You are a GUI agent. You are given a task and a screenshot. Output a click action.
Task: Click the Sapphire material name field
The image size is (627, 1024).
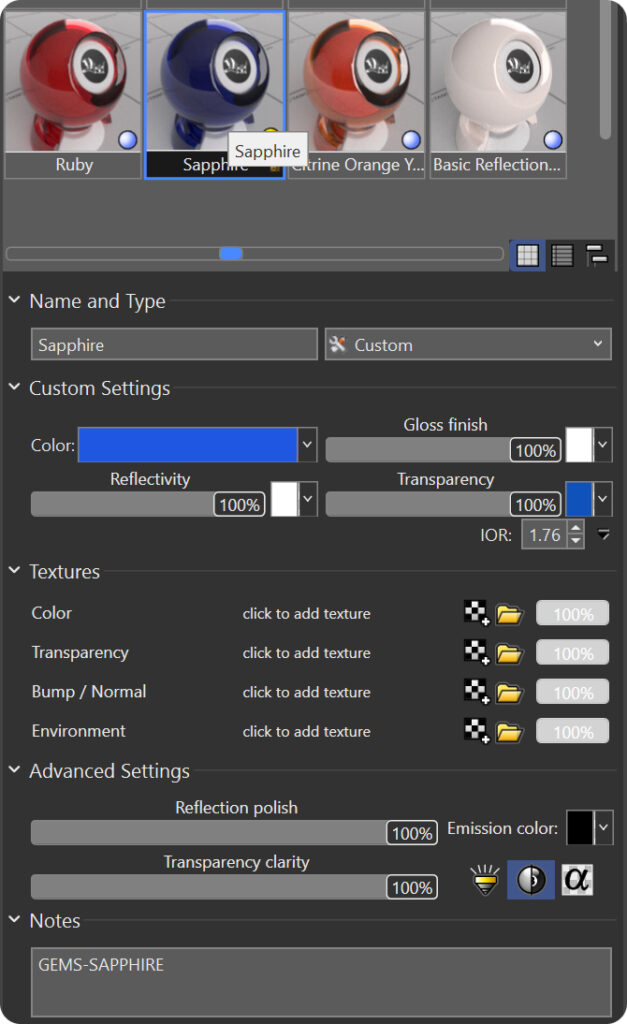[174, 345]
